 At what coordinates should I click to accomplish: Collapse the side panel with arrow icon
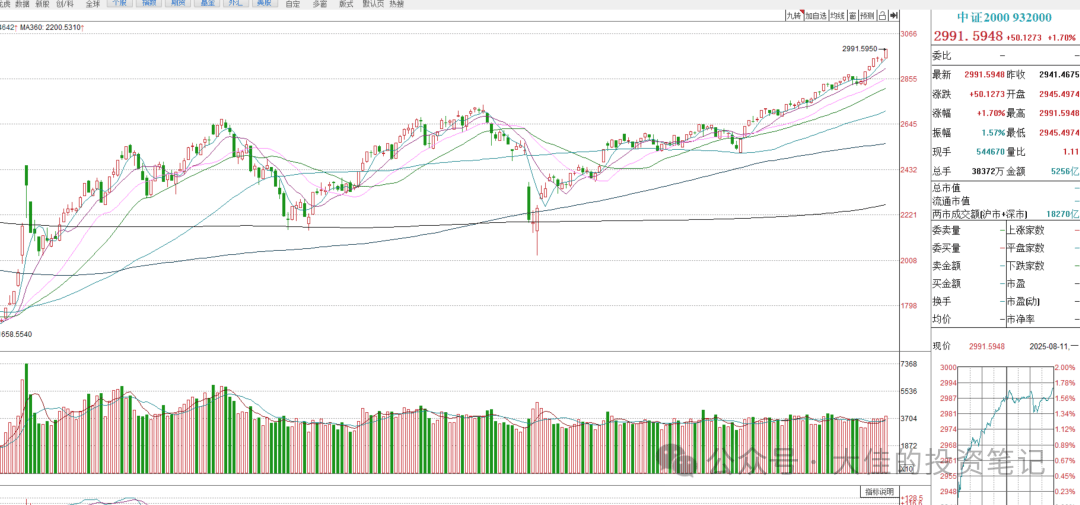[x=893, y=15]
